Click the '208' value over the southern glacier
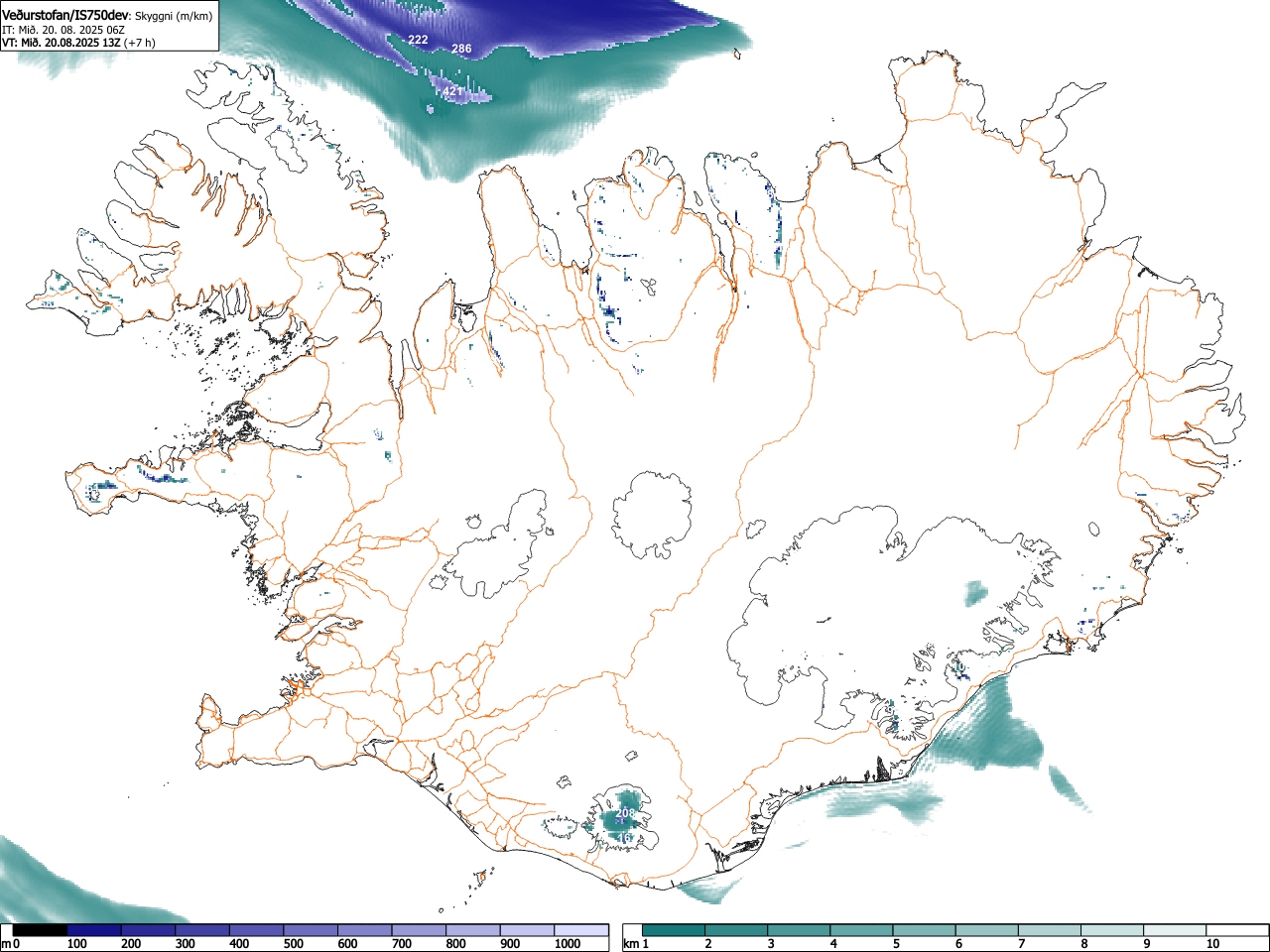1270x952 pixels. tap(625, 813)
